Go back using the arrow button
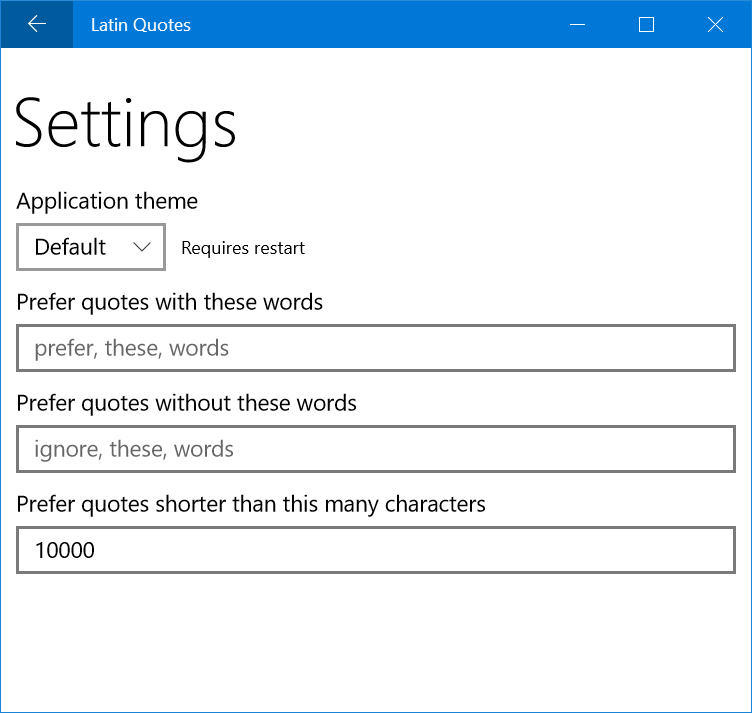 point(37,24)
